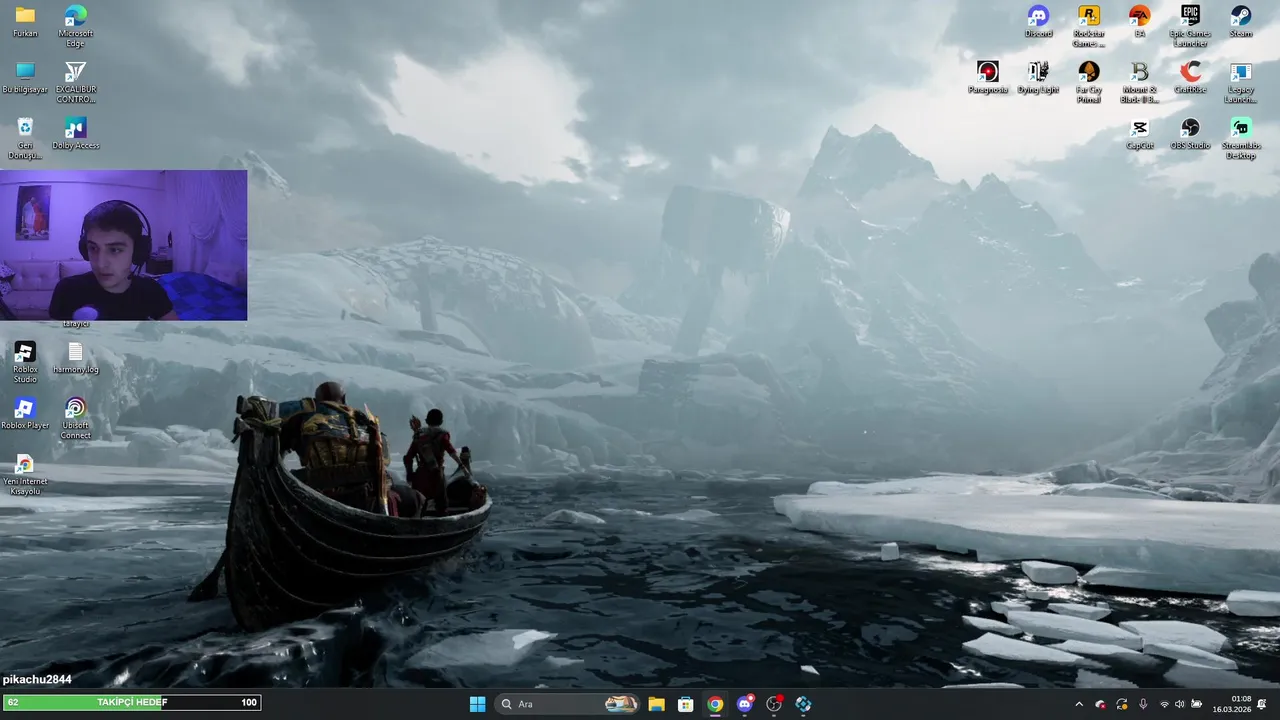This screenshot has height=720, width=1280.
Task: Open EXCALIBUR CONTROL desktop shortcut
Action: (75, 82)
